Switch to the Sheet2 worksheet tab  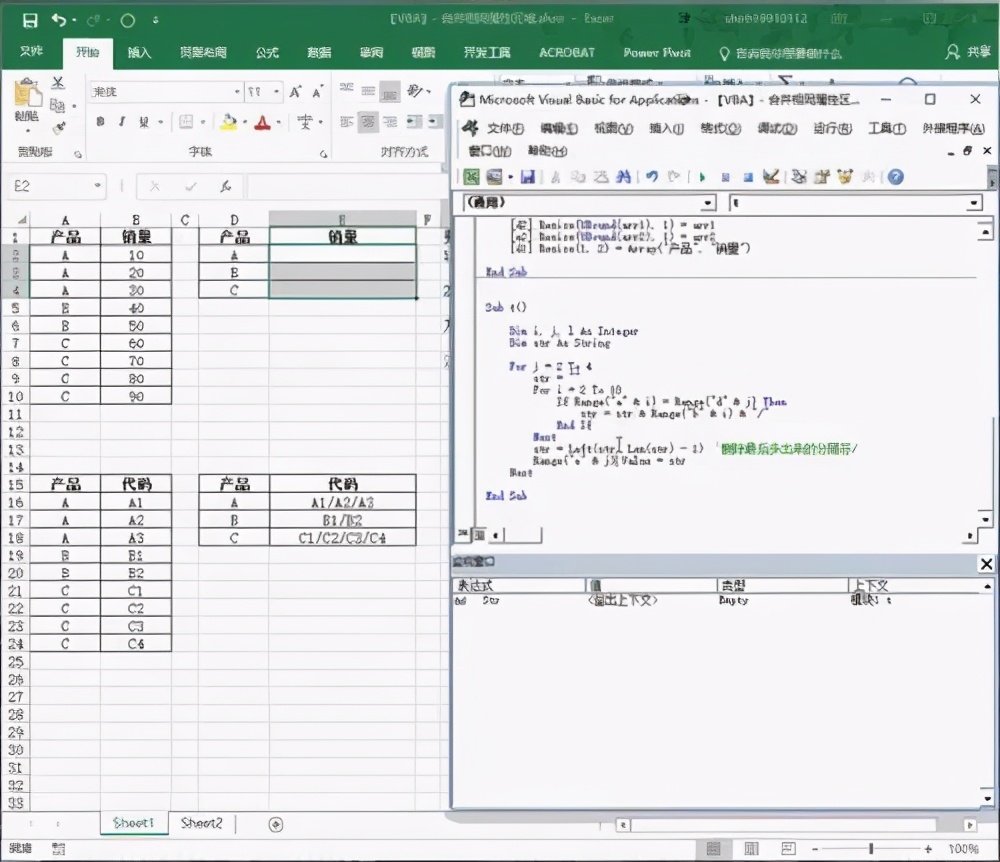coord(203,824)
